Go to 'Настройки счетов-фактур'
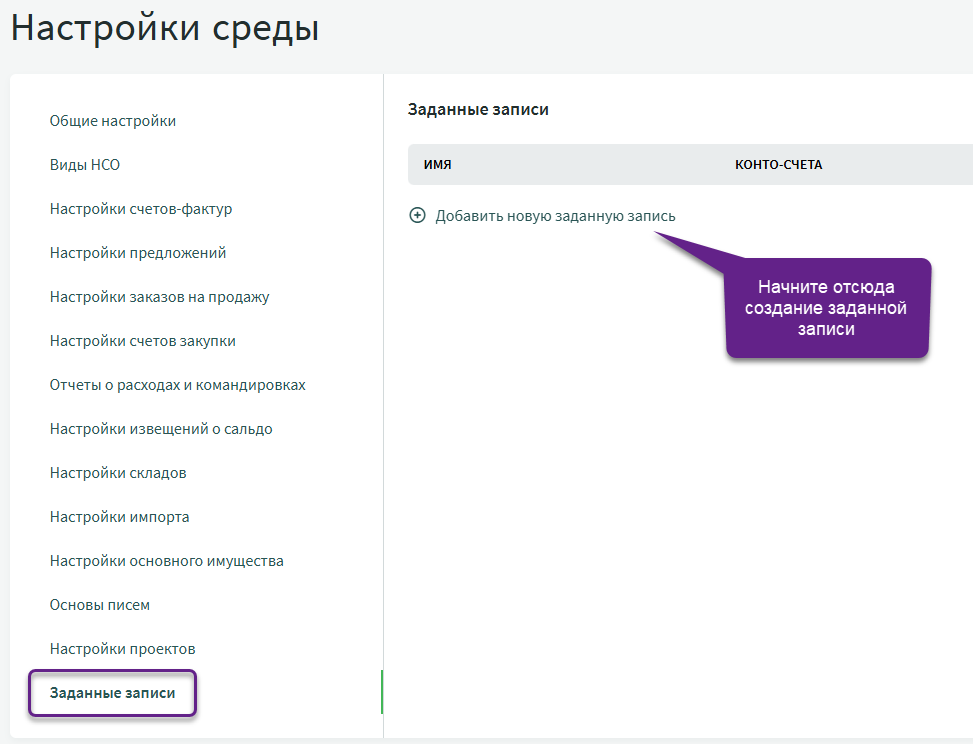Image resolution: width=973 pixels, height=744 pixels. (141, 209)
